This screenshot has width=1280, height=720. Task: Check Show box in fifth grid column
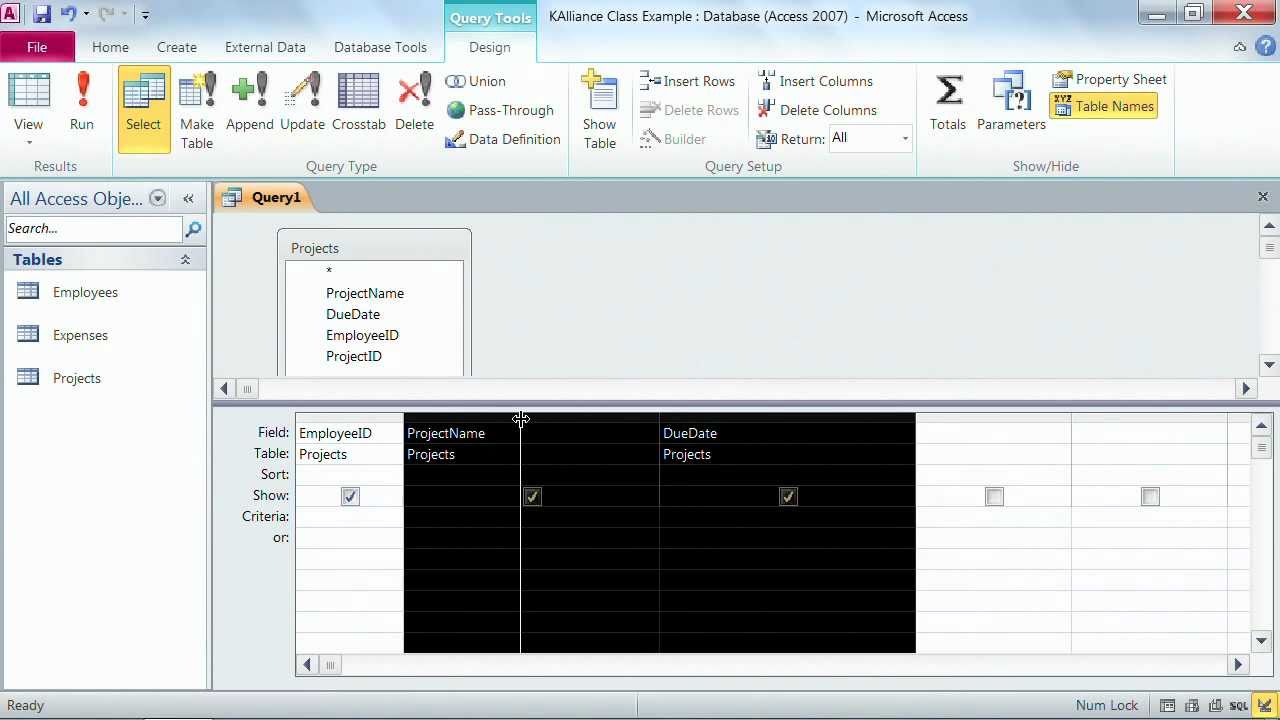[1150, 496]
